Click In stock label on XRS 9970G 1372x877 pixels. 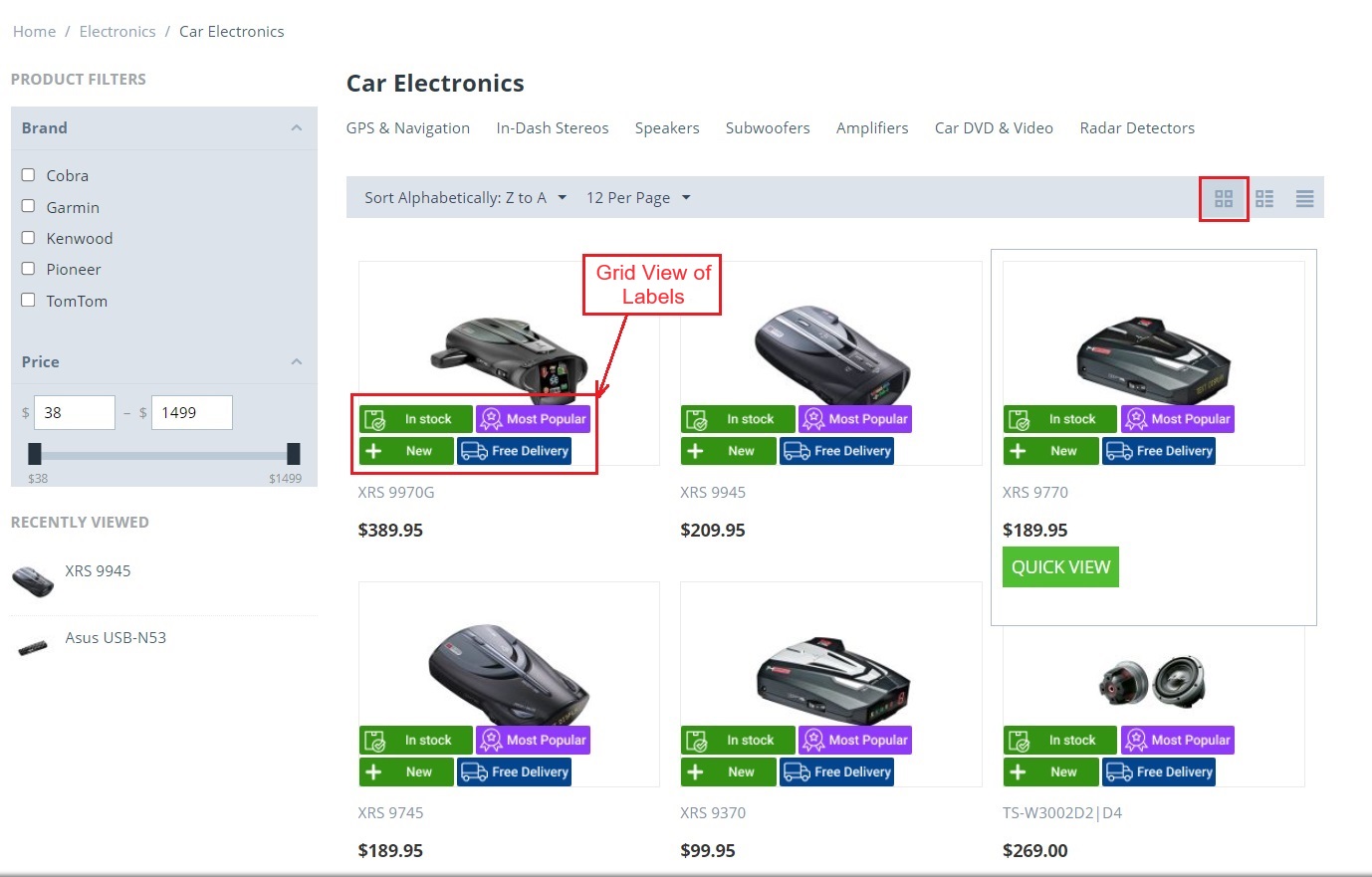coord(416,419)
